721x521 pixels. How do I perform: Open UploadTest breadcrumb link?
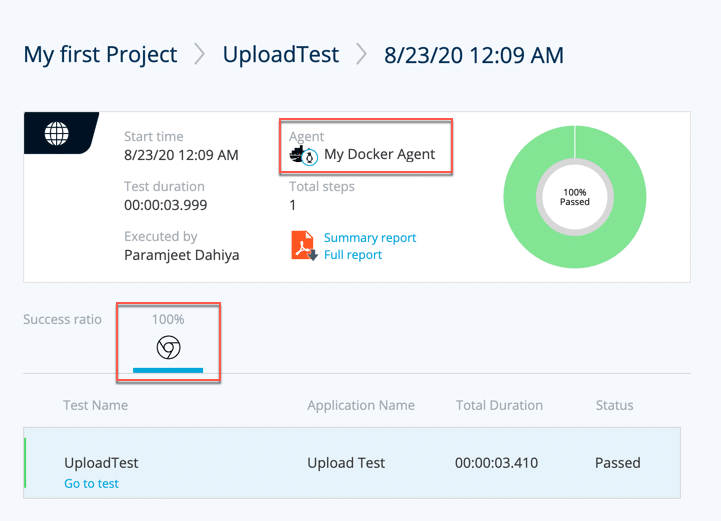click(x=281, y=54)
